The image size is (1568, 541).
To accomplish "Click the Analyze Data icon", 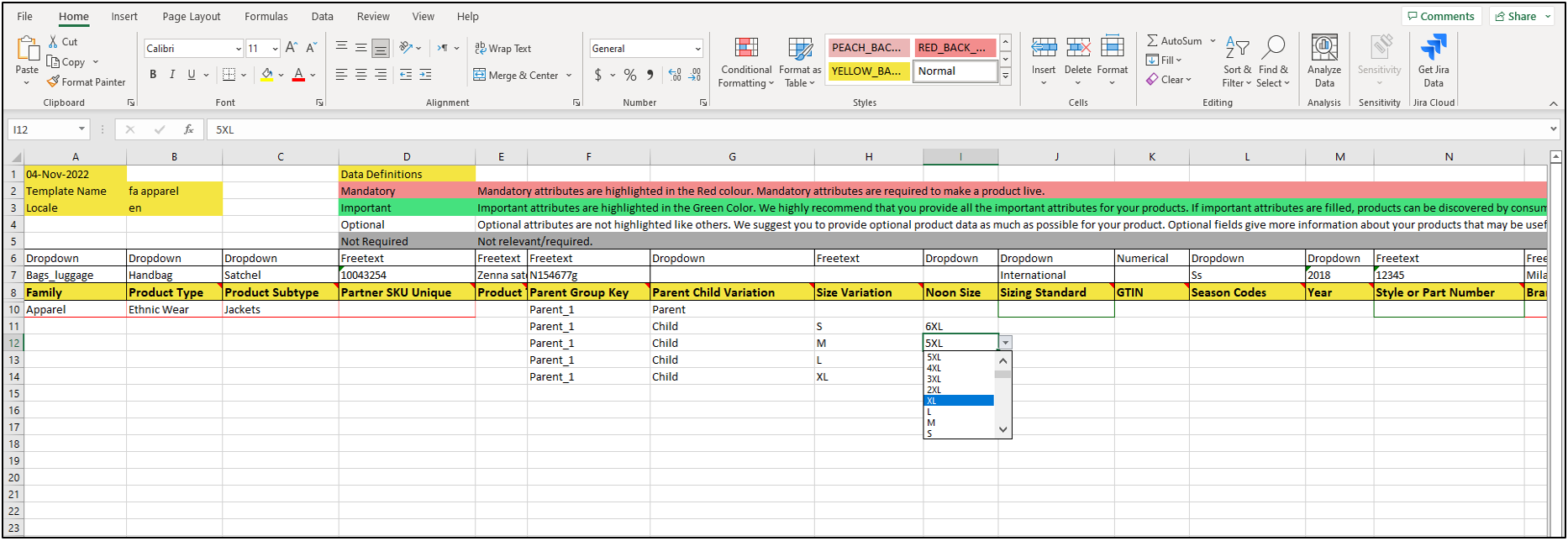I will (x=1324, y=49).
